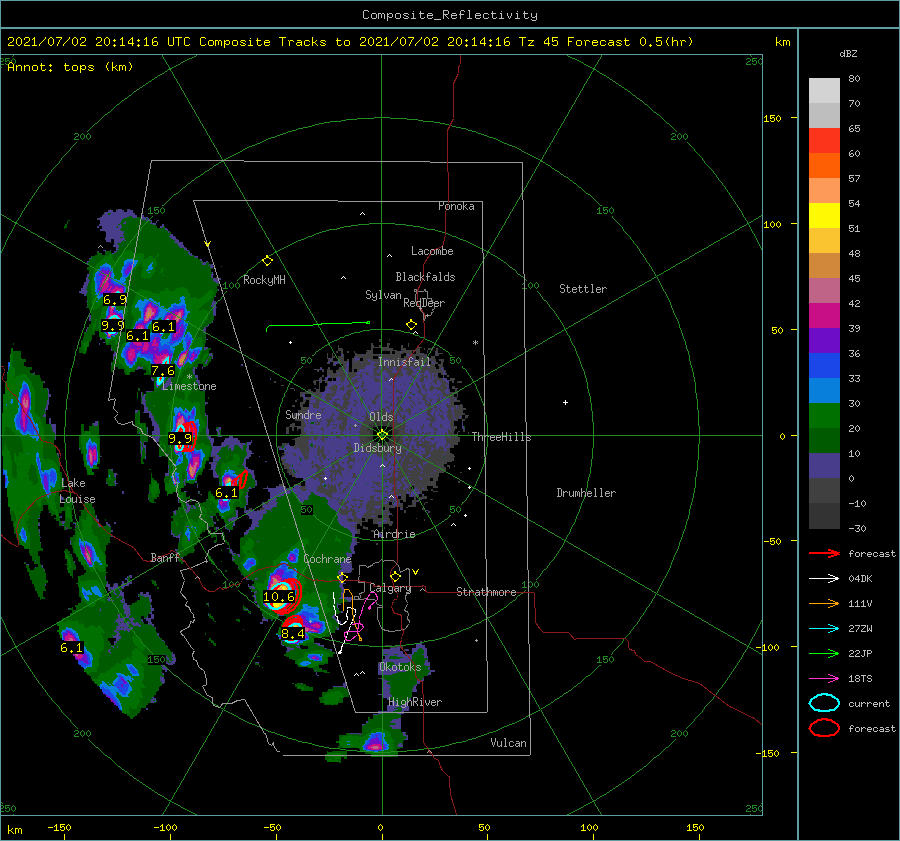The width and height of the screenshot is (900, 841).
Task: Click the Limestone label
Action: pos(189,386)
